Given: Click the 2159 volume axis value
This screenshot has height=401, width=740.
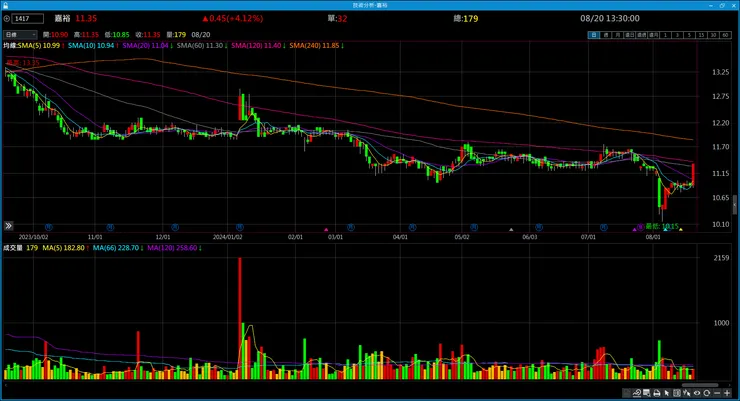Looking at the screenshot, I should 721,258.
